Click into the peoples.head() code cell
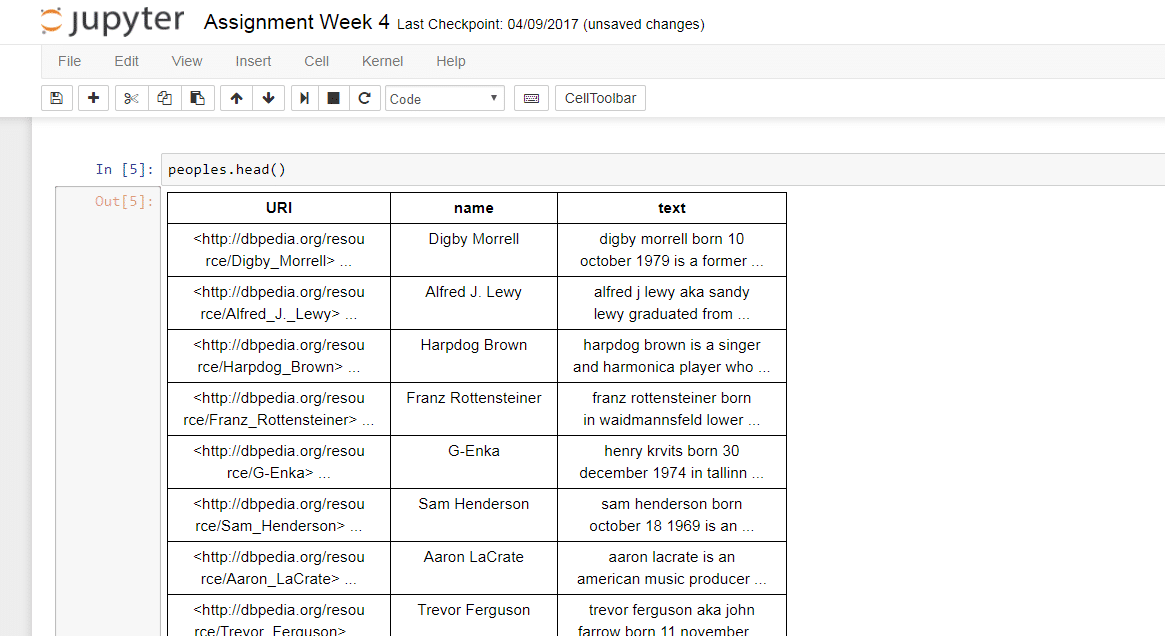Viewport: 1165px width, 636px height. click(663, 169)
